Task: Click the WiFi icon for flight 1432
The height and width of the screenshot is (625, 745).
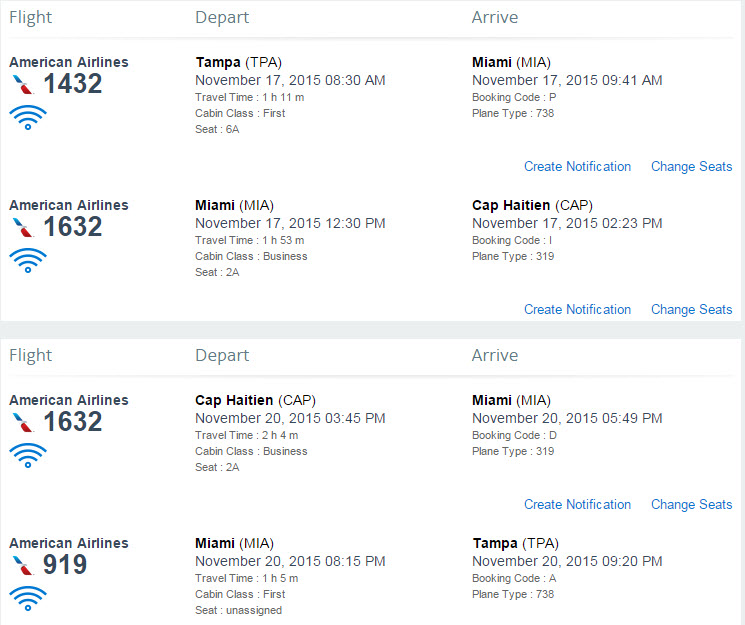Action: click(x=28, y=117)
